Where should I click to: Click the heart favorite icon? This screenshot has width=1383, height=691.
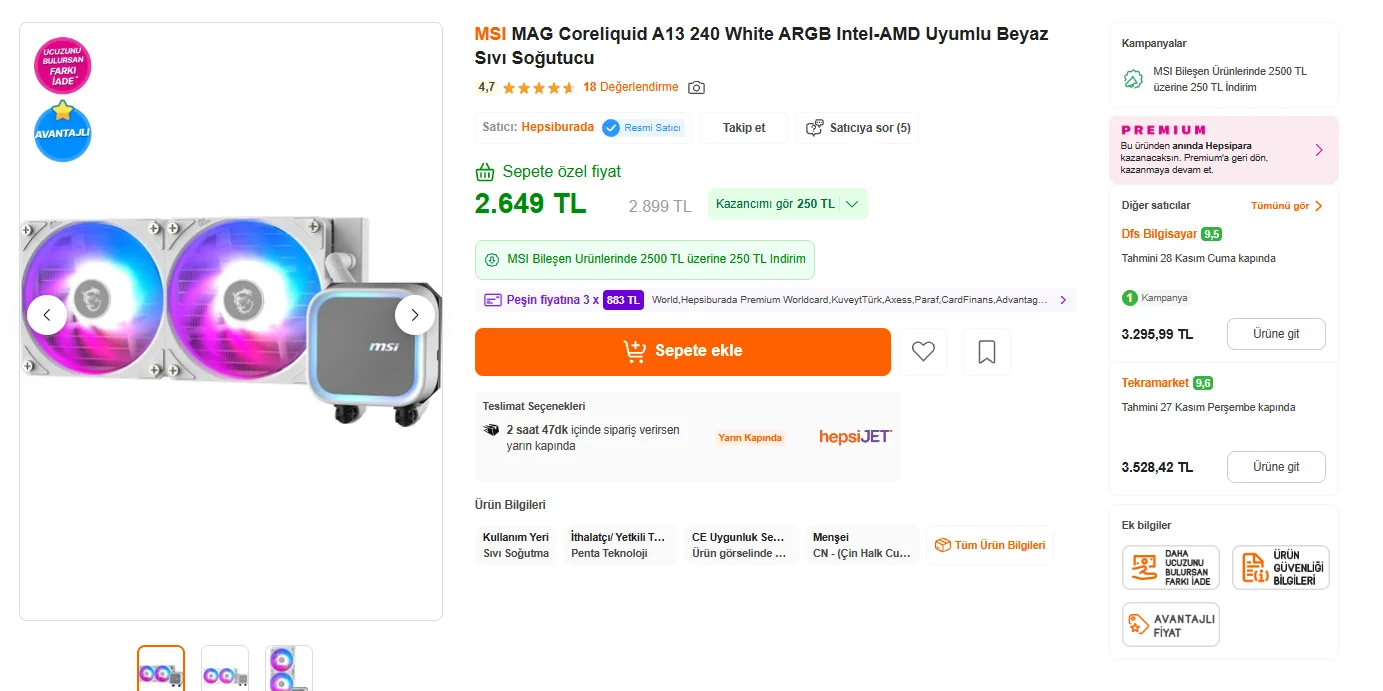pos(923,351)
